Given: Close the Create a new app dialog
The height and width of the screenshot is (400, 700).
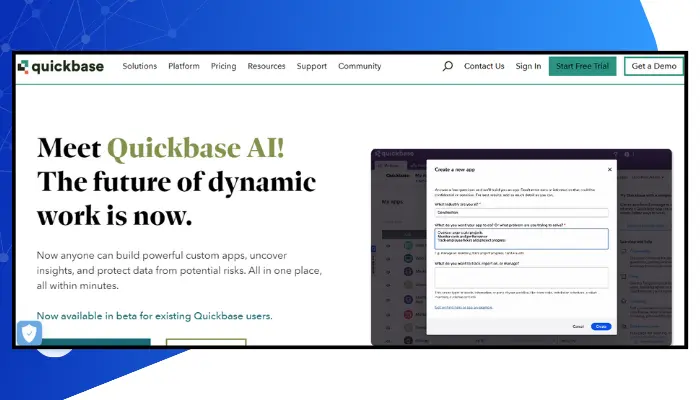Looking at the screenshot, I should point(609,170).
